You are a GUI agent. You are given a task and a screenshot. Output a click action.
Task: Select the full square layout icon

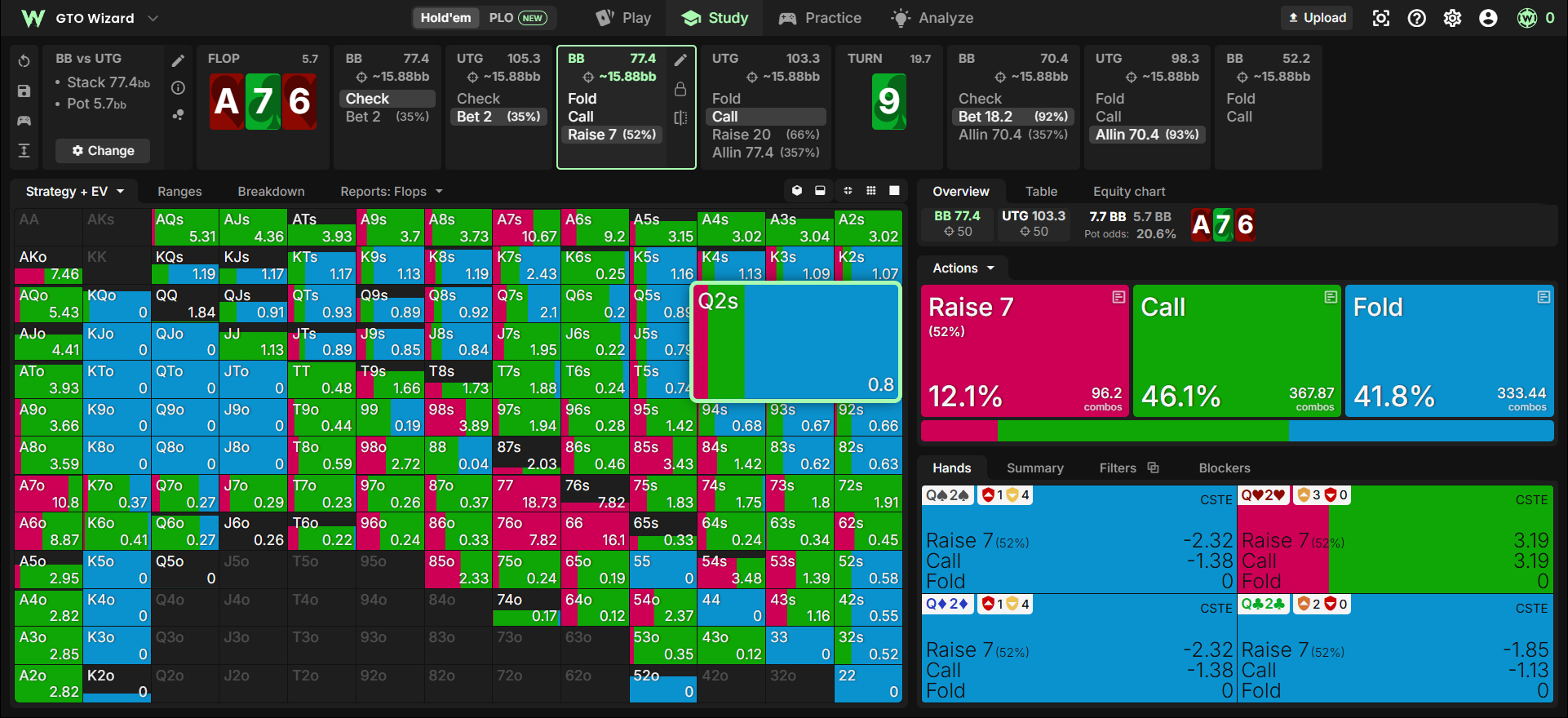click(894, 191)
